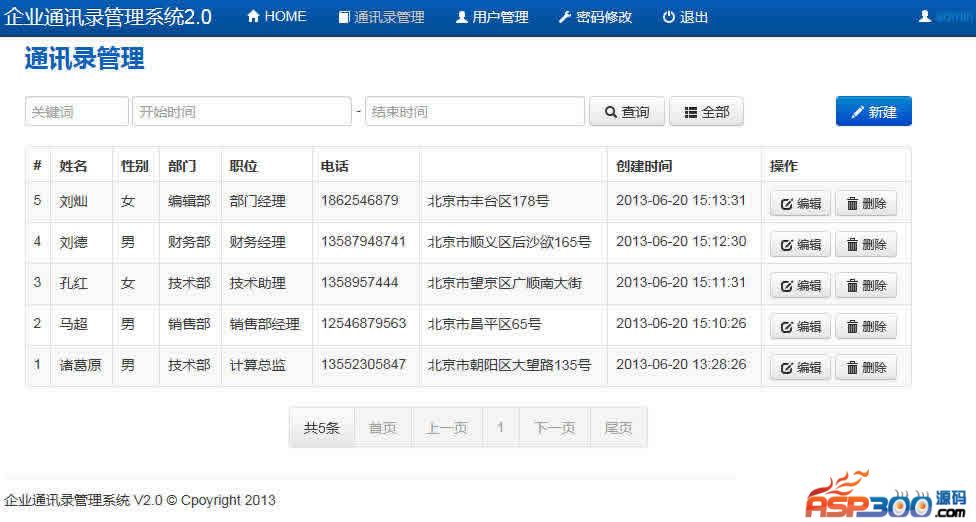Screen dimensions: 976x522
Task: Click the 共5条 total count item
Action: pyautogui.click(x=321, y=427)
